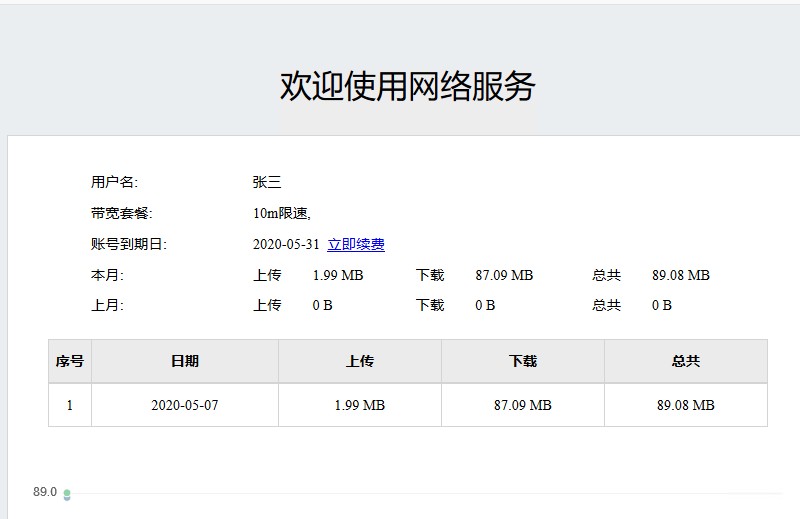
Task: Click the username value 张三
Action: point(267,182)
